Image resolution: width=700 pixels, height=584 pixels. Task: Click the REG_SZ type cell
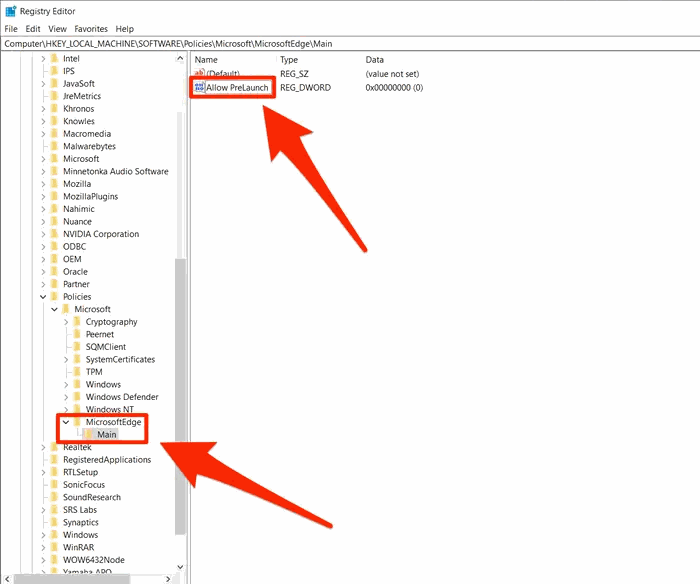294,74
